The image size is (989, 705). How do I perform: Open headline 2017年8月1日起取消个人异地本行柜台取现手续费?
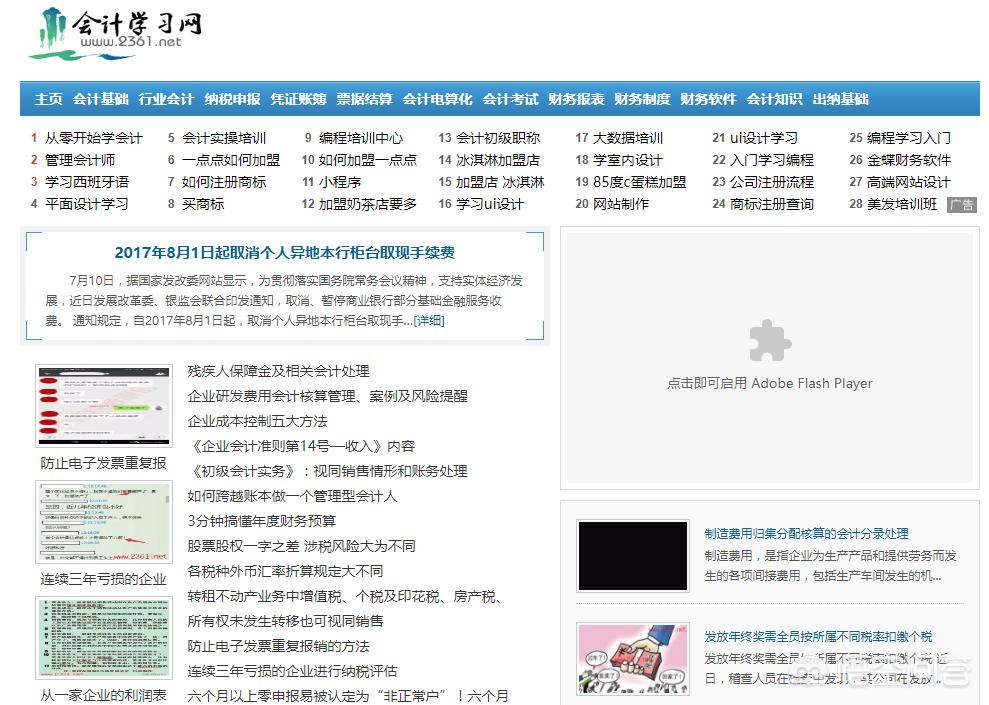[x=284, y=253]
